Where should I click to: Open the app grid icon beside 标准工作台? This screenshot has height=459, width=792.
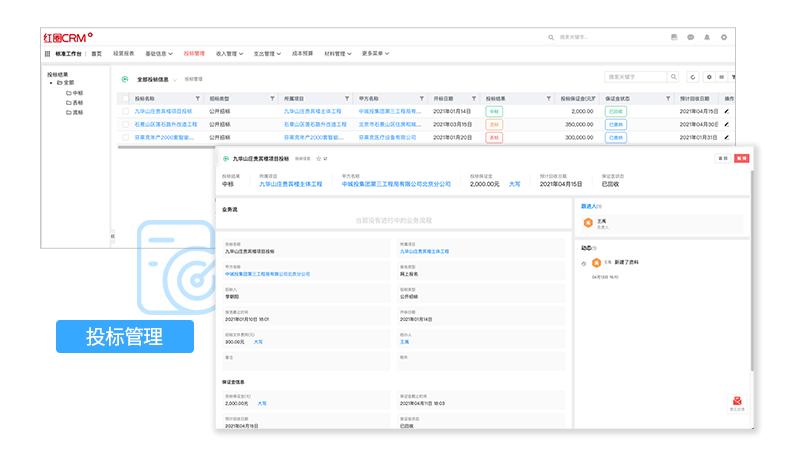click(x=47, y=54)
